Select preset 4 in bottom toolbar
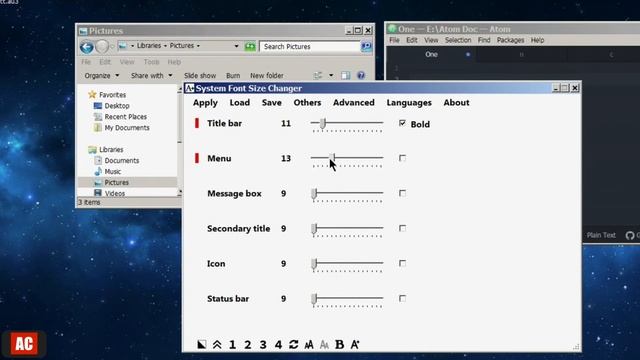The width and height of the screenshot is (640, 360). pyautogui.click(x=278, y=344)
